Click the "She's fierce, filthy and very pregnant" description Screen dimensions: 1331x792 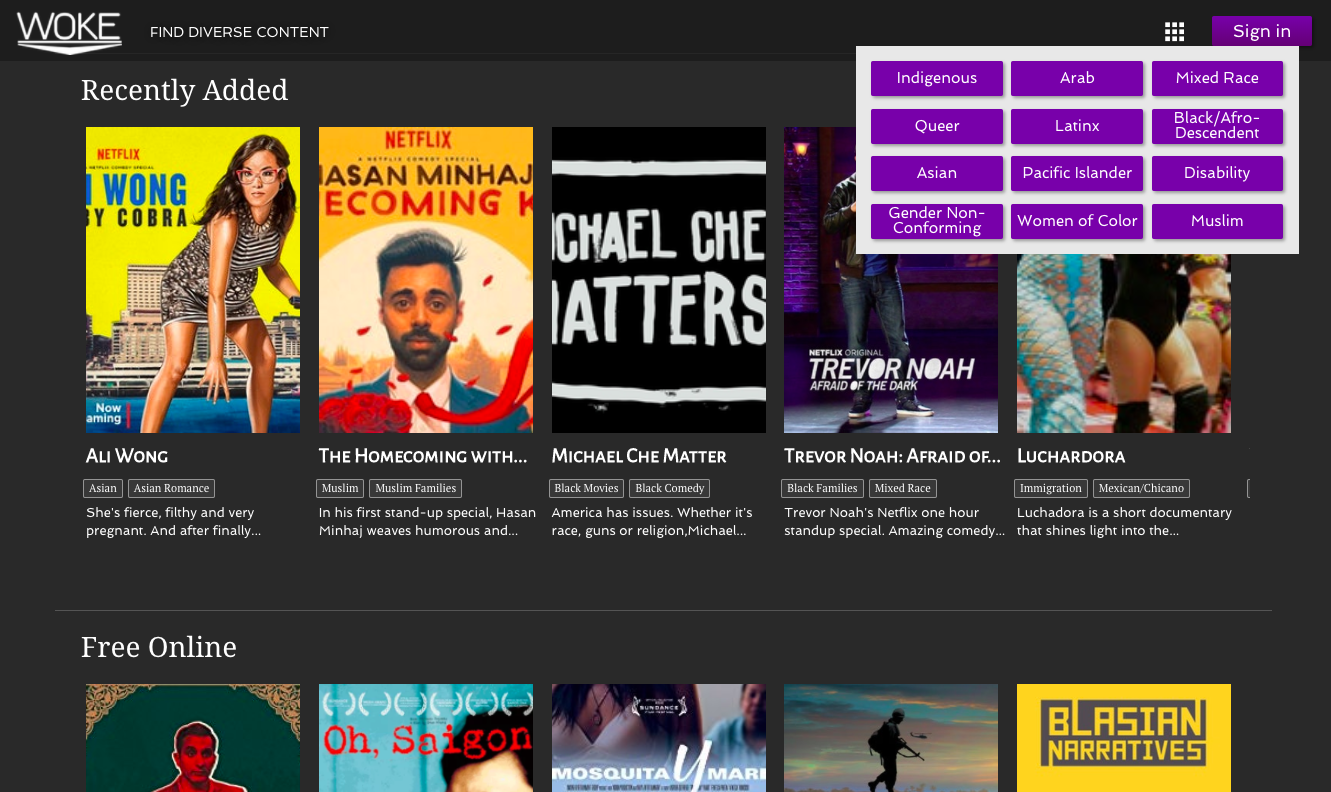[x=173, y=522]
